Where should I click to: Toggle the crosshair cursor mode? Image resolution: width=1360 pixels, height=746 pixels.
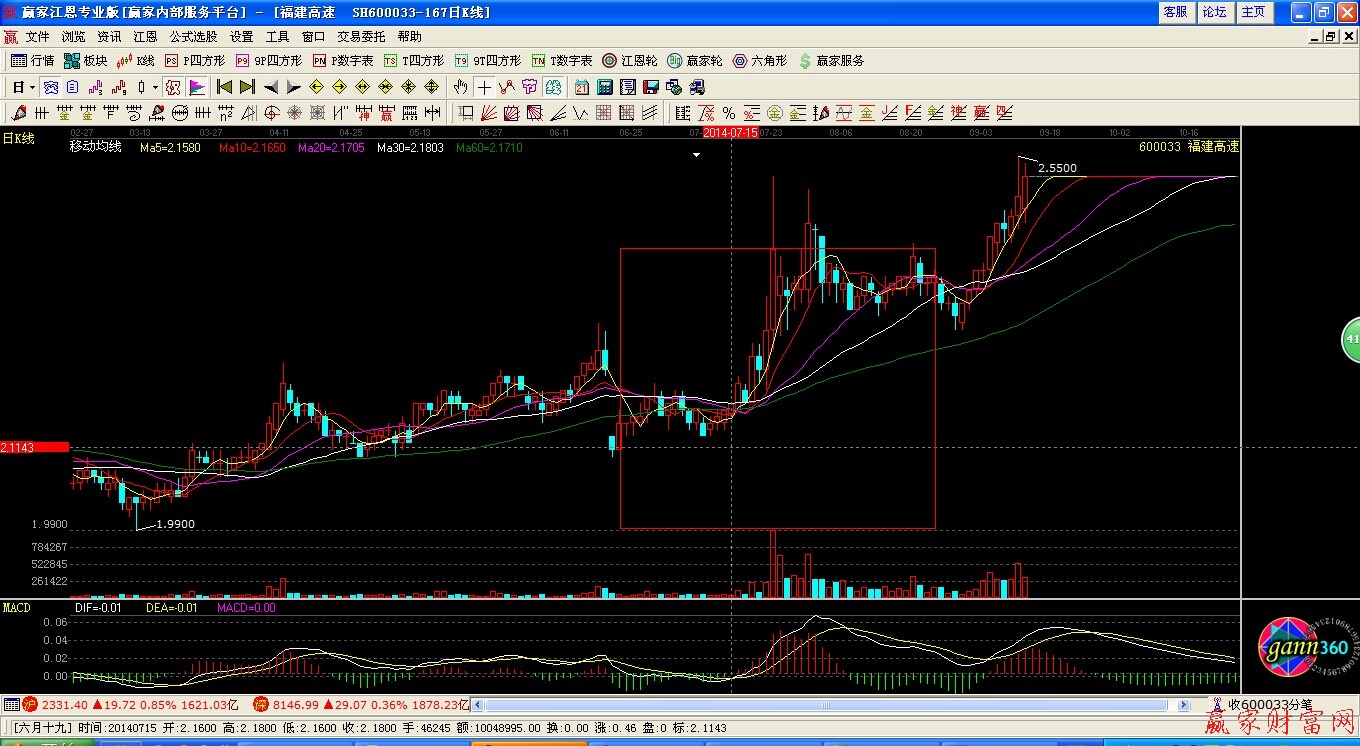(484, 87)
